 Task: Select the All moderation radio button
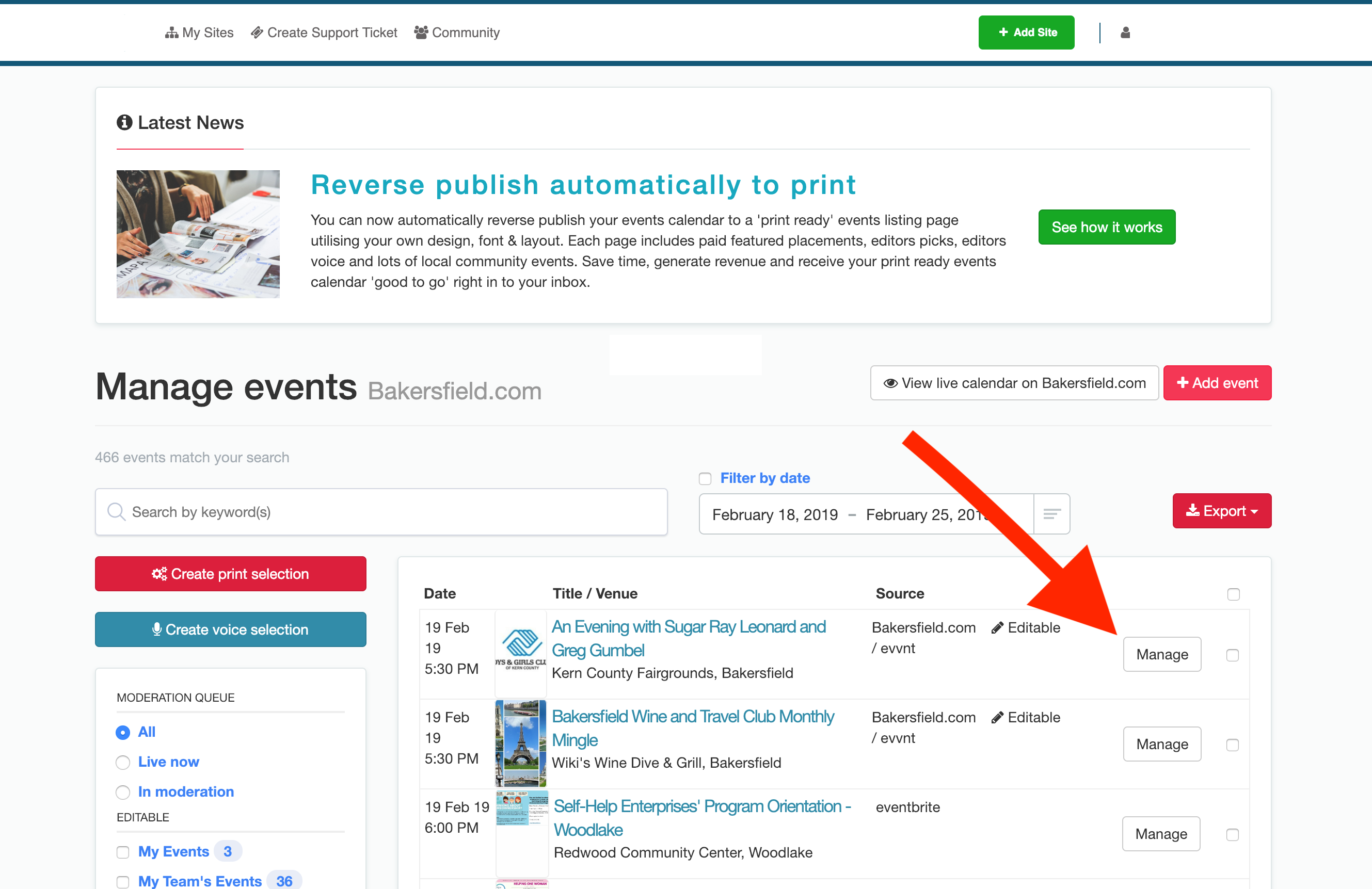click(x=123, y=732)
